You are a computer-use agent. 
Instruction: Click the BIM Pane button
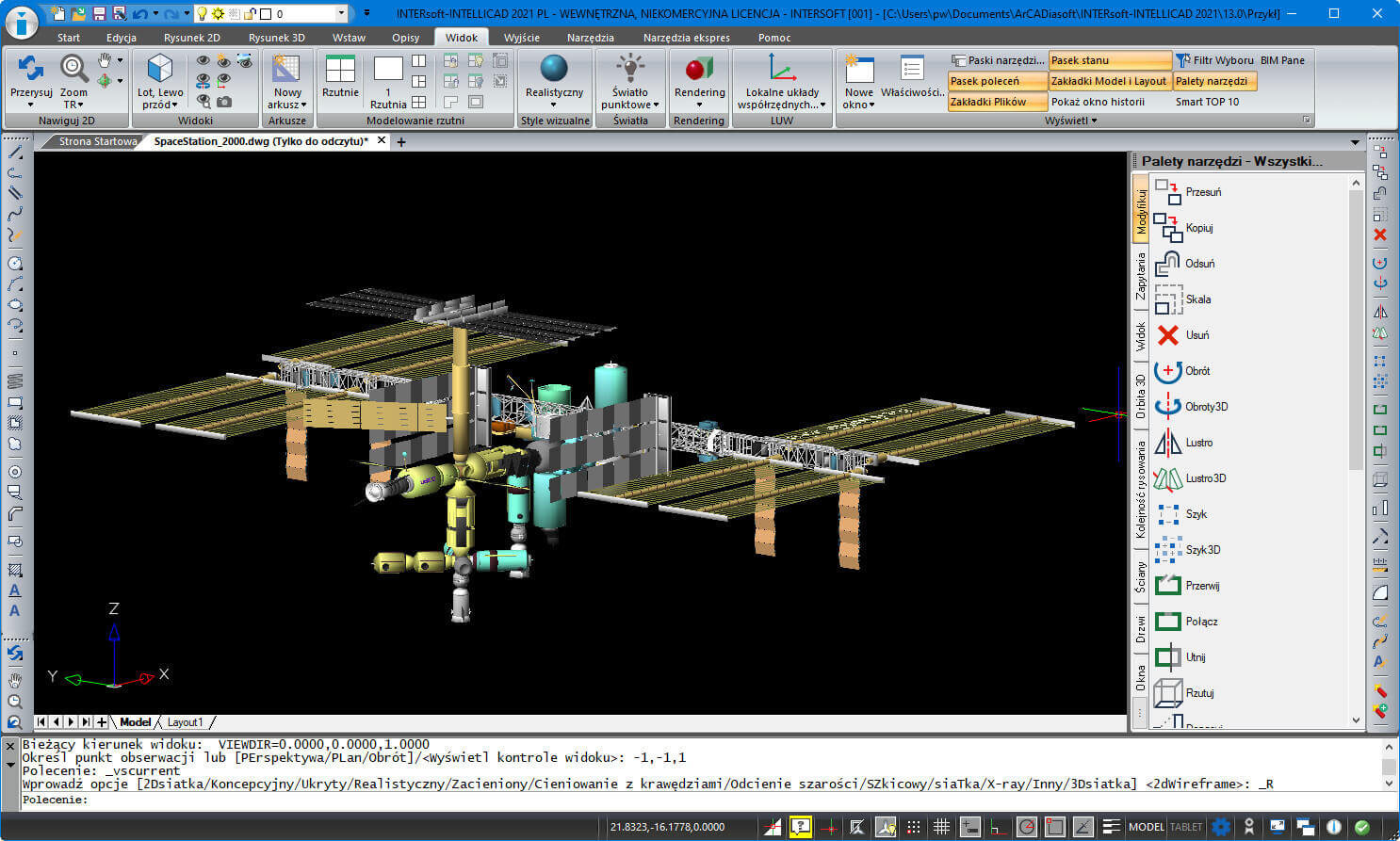(x=1282, y=60)
